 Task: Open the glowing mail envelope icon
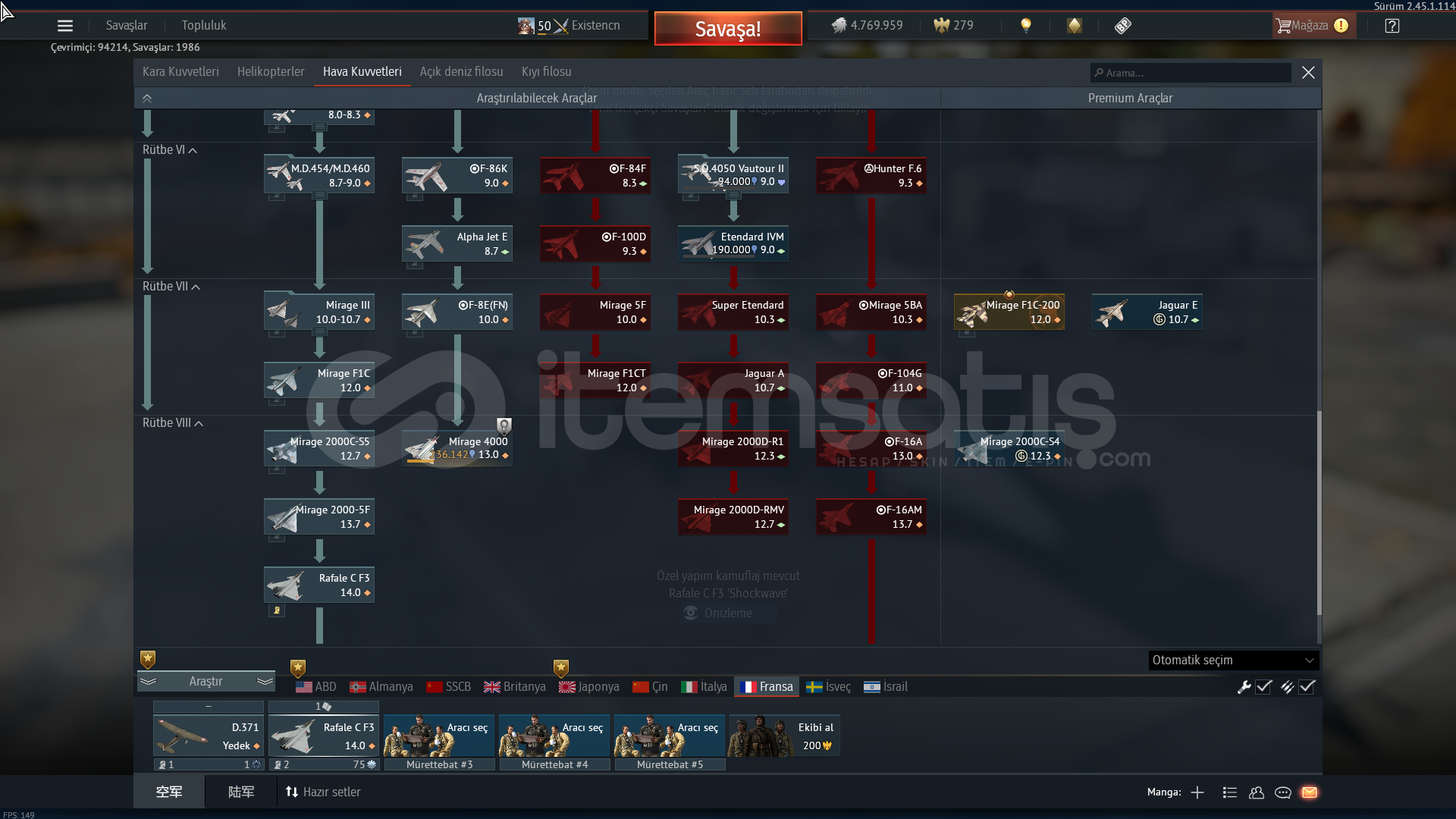click(1310, 792)
